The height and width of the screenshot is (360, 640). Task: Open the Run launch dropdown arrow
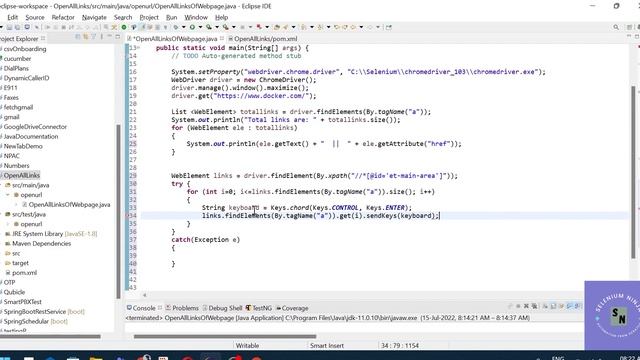pyautogui.click(x=200, y=27)
